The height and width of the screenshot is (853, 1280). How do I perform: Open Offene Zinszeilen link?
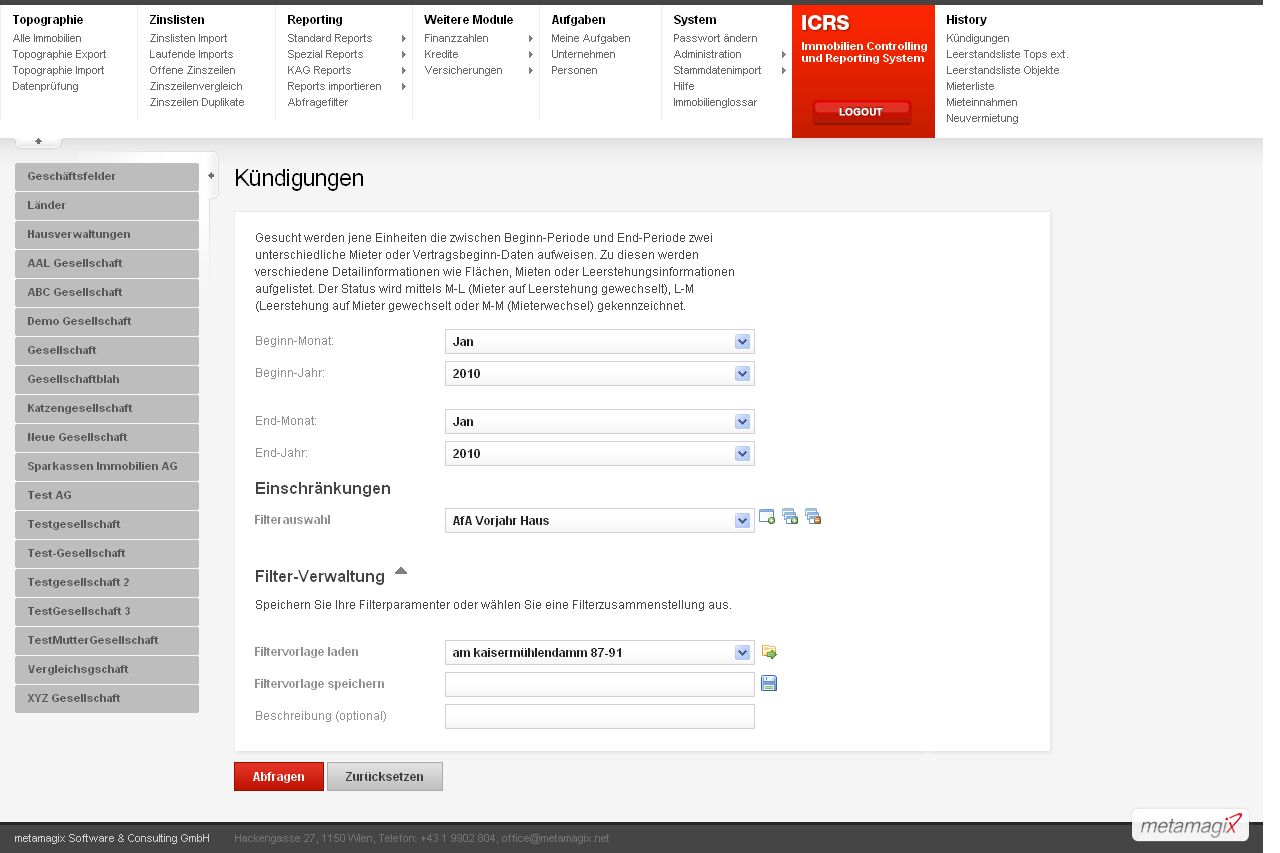coord(192,70)
